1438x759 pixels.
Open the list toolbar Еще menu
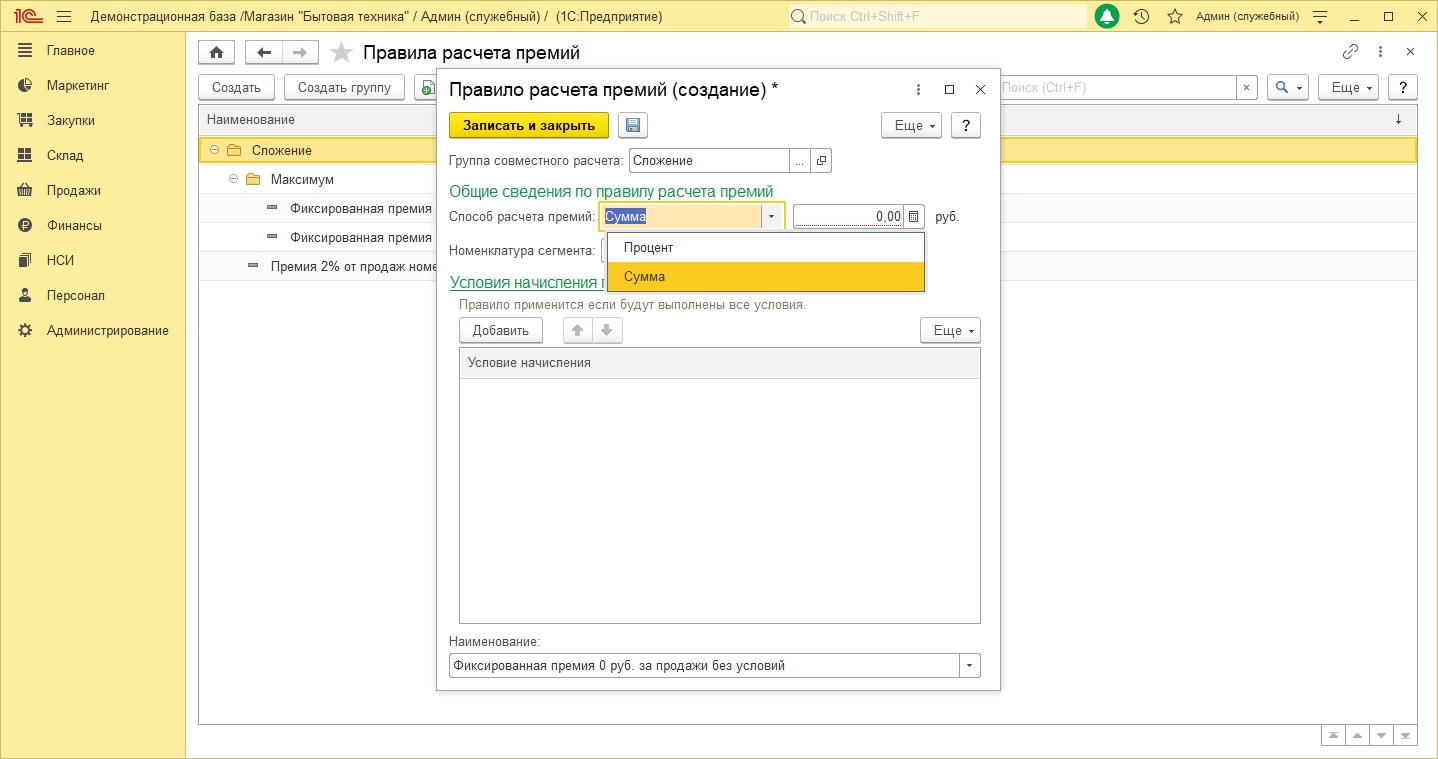tap(1348, 88)
